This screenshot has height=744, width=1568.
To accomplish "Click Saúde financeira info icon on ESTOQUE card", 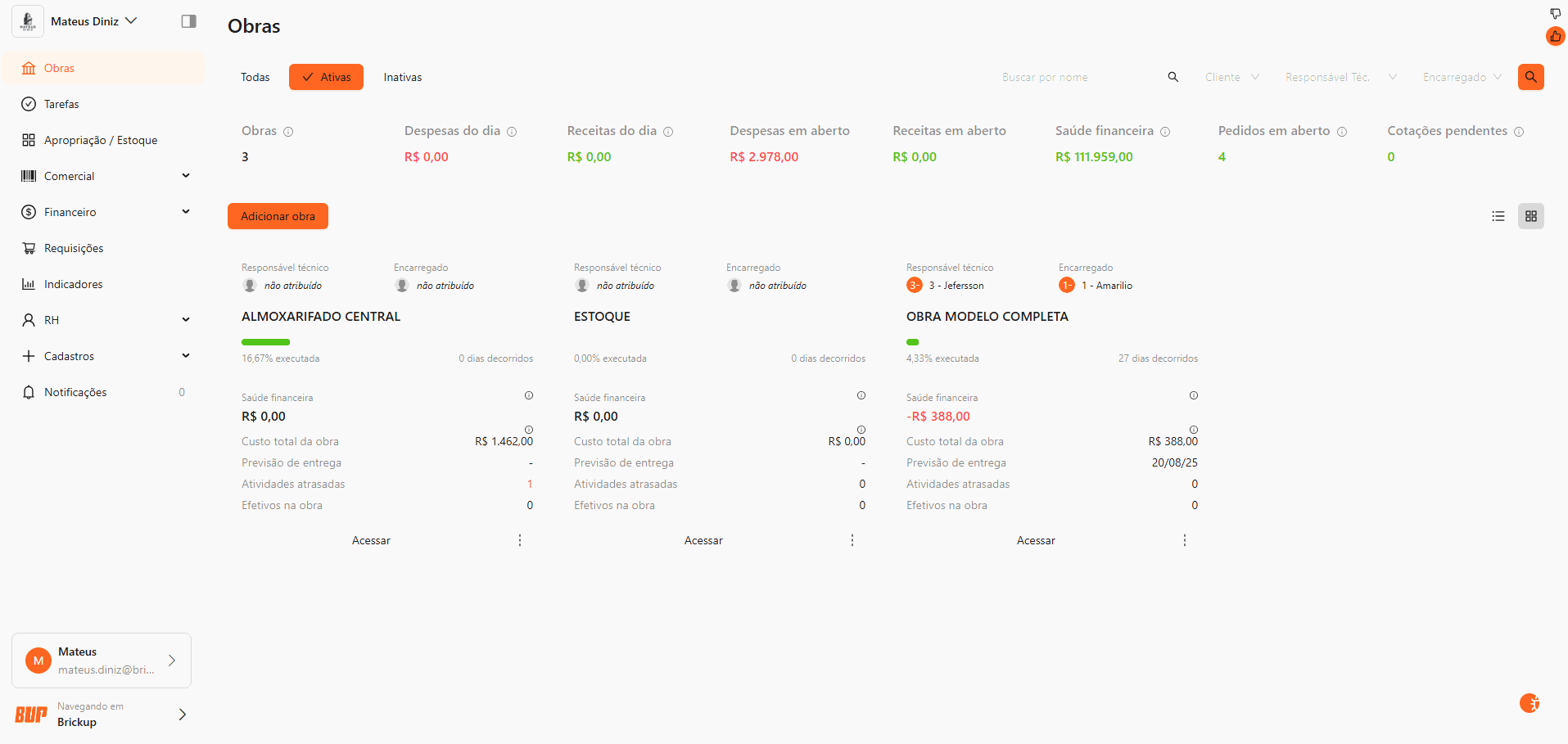I will pos(861,395).
